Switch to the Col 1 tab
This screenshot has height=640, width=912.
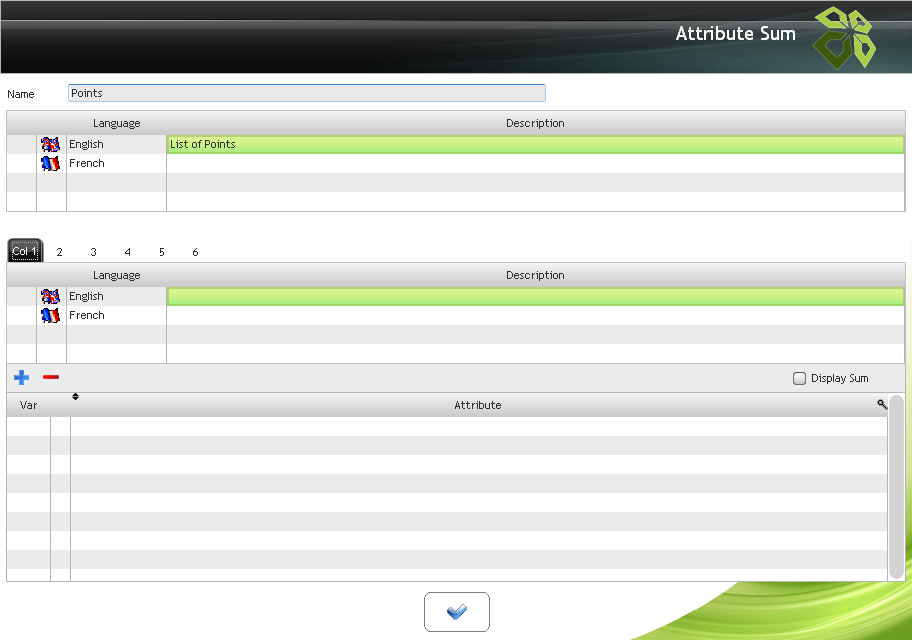[25, 252]
